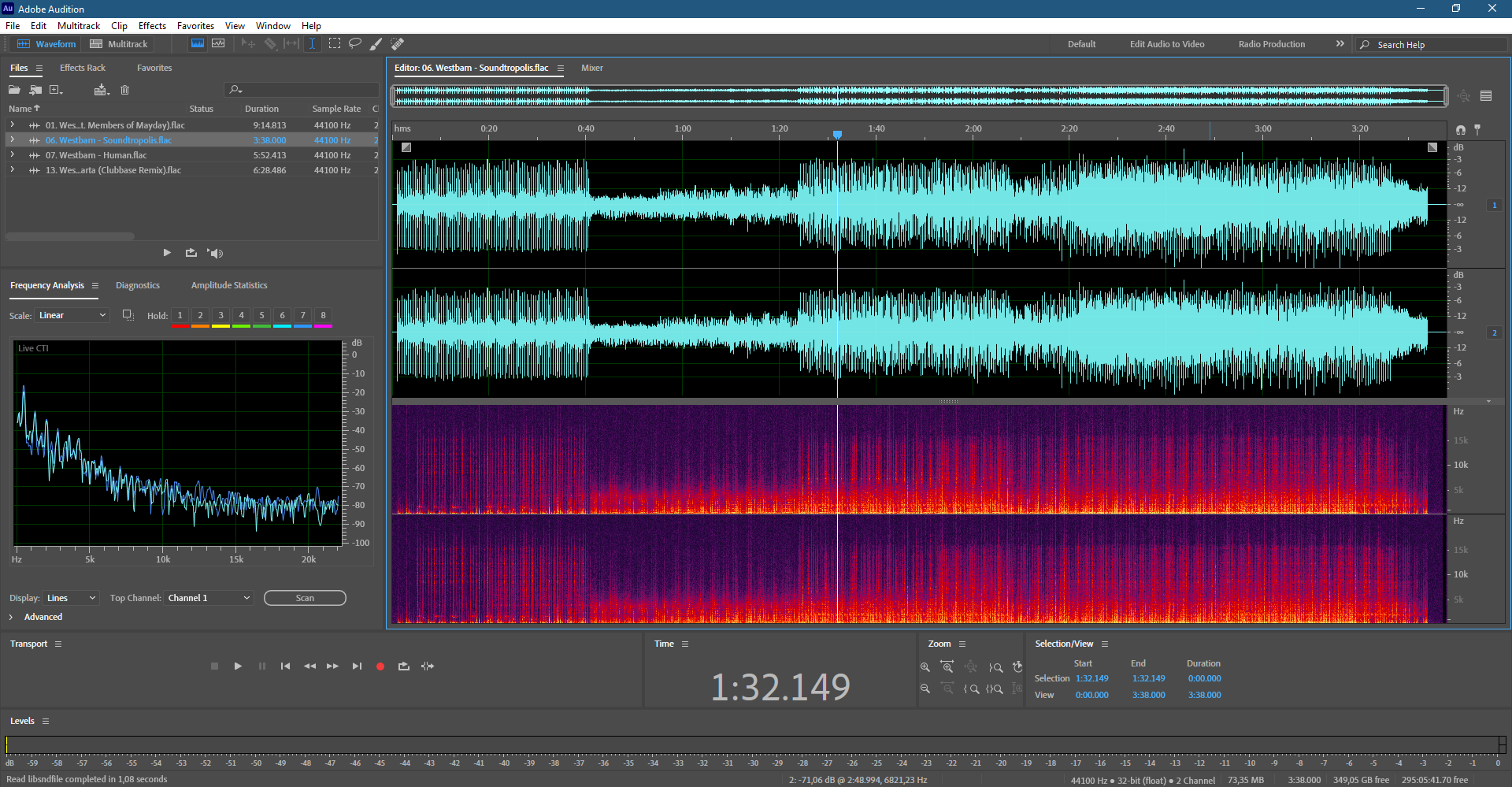Click the Files panel search field
Viewport: 1512px width, 787px height.
coord(302,90)
